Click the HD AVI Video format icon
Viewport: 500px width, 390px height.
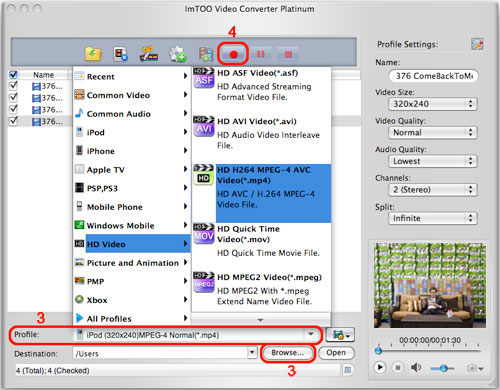tap(204, 126)
